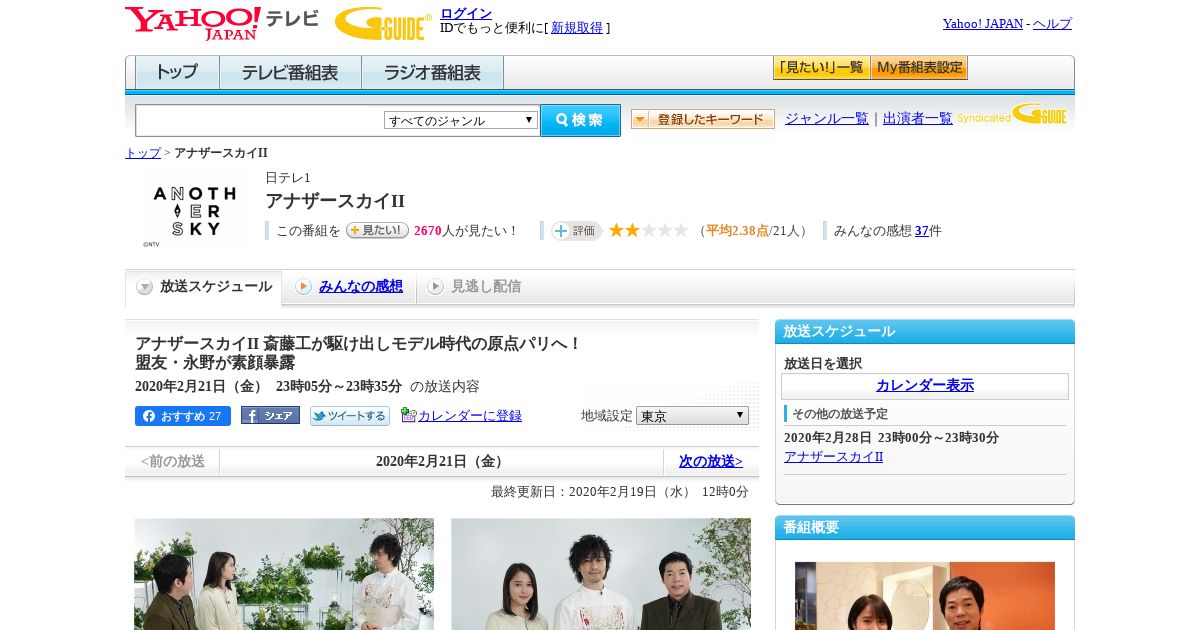Click the カレンダーに登録 link

tap(470, 416)
